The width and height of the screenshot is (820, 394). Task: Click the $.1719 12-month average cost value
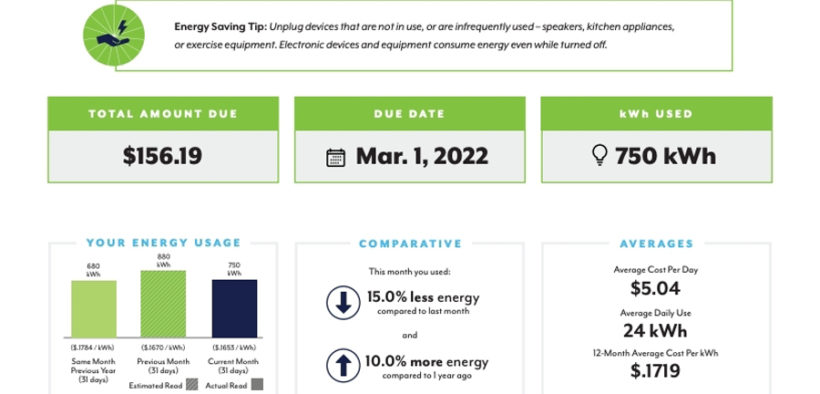(x=655, y=370)
